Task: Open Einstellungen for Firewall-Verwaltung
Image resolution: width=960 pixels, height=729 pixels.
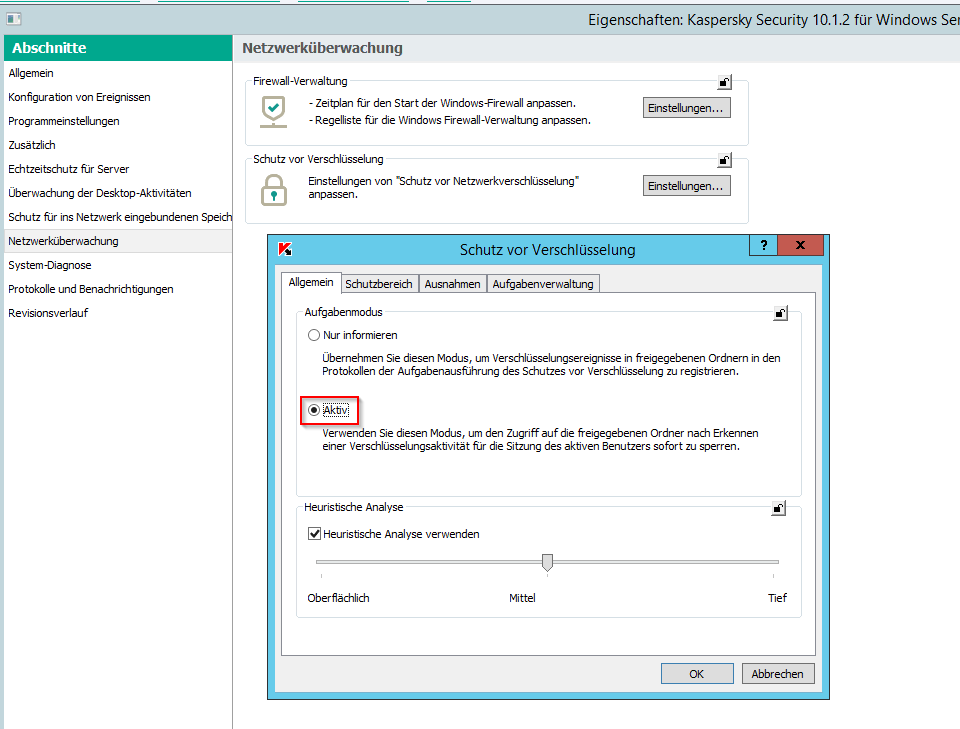Action: coord(686,108)
